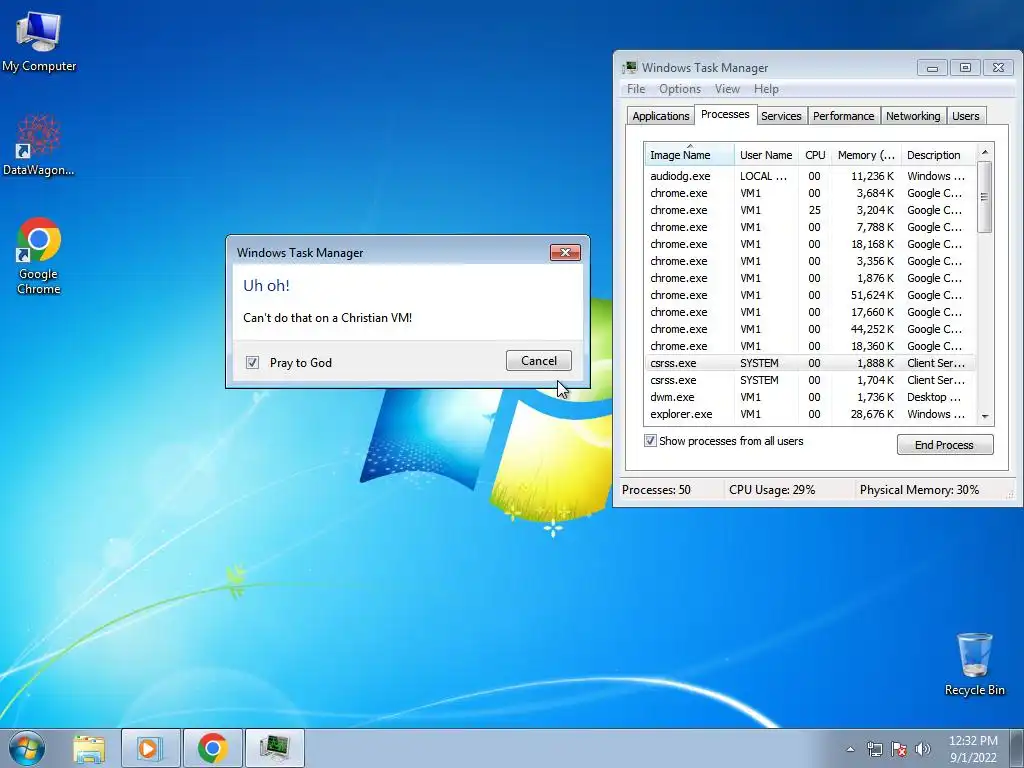Image resolution: width=1024 pixels, height=768 pixels.
Task: Uncheck the Pray to God checkbox
Action: [x=253, y=362]
